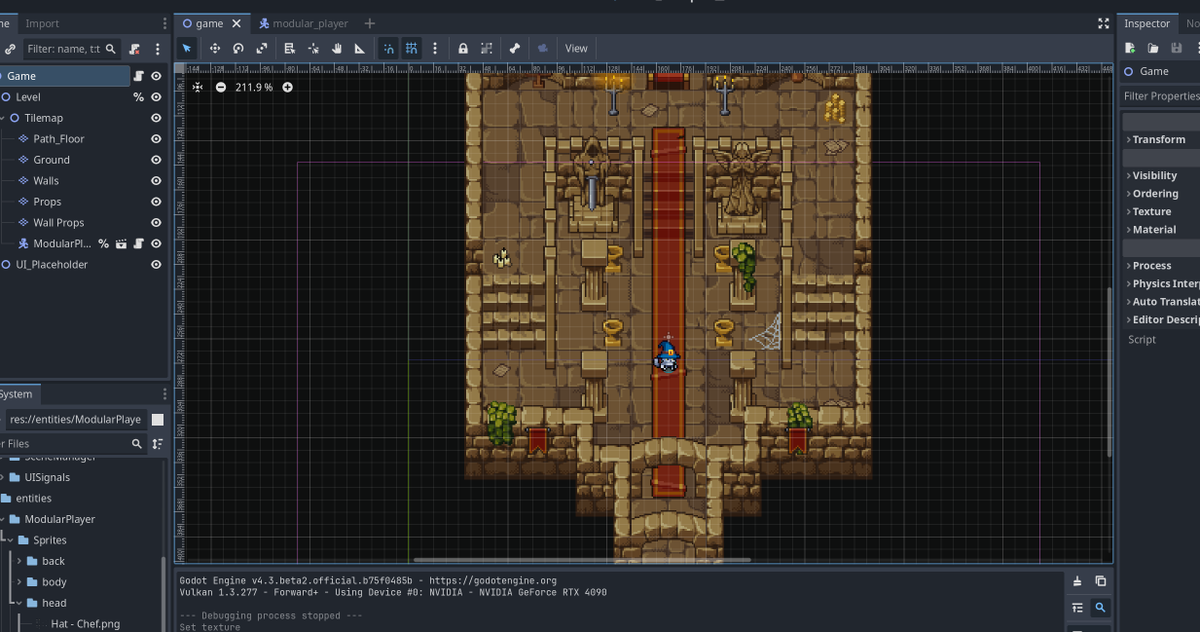Create new resource icon in Inspector
The image size is (1200, 632).
click(x=1130, y=48)
